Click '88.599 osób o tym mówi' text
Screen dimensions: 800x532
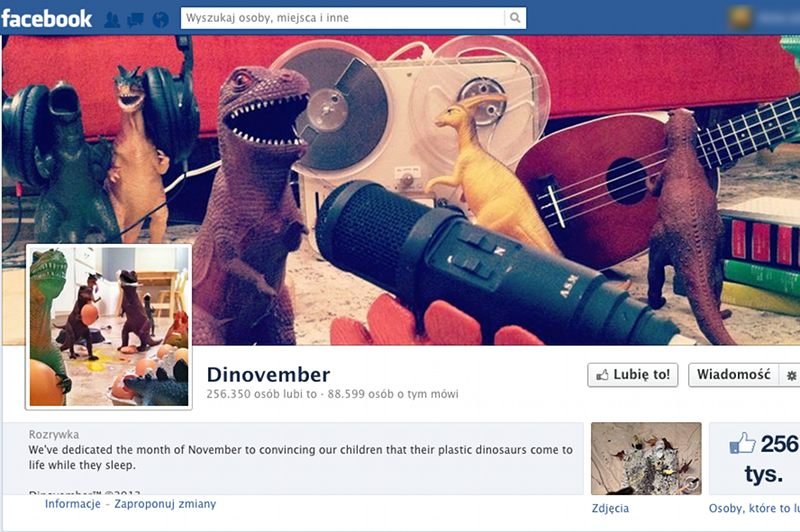point(393,394)
